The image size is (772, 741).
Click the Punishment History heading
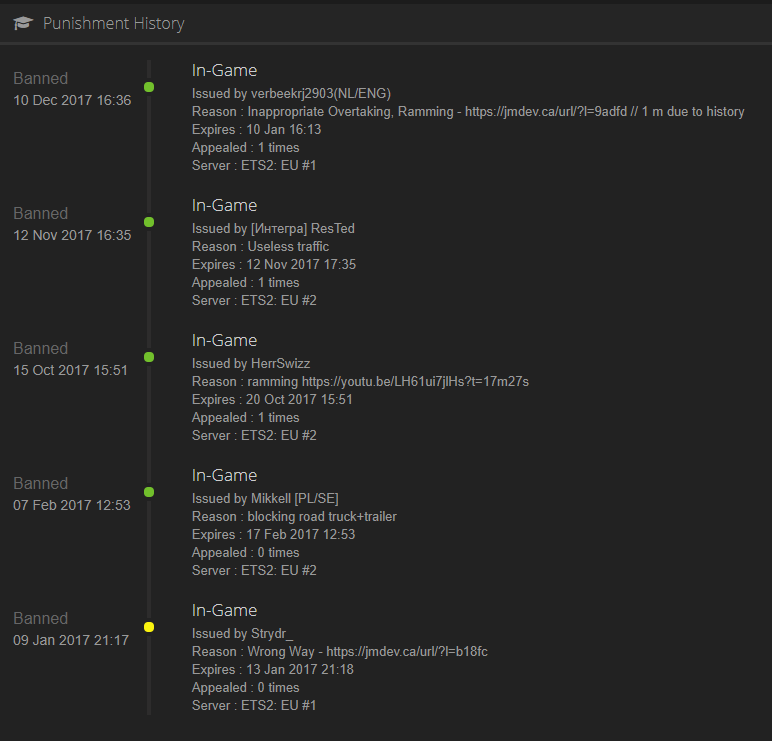[x=114, y=23]
